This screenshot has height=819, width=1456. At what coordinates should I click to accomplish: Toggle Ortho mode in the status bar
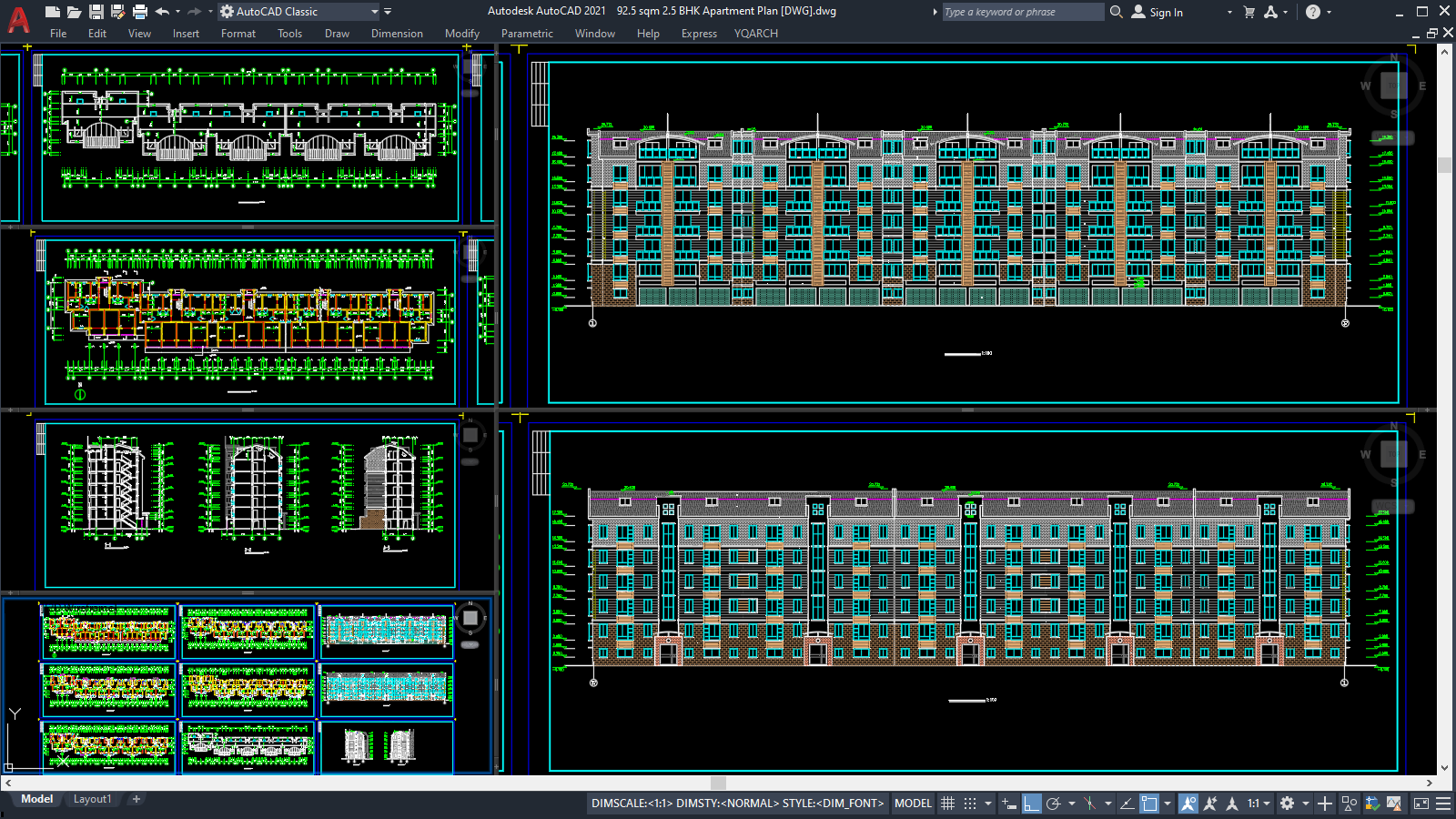[x=1031, y=804]
